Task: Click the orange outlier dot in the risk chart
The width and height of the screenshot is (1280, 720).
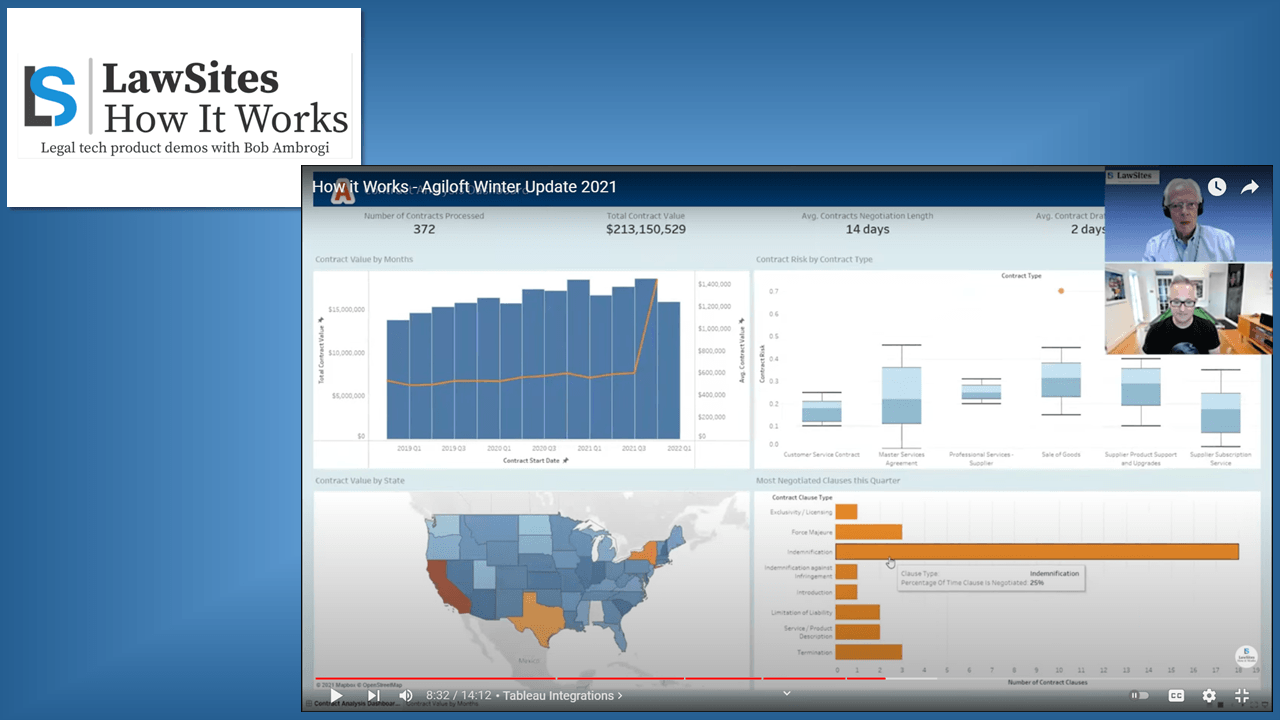Action: tap(1060, 291)
